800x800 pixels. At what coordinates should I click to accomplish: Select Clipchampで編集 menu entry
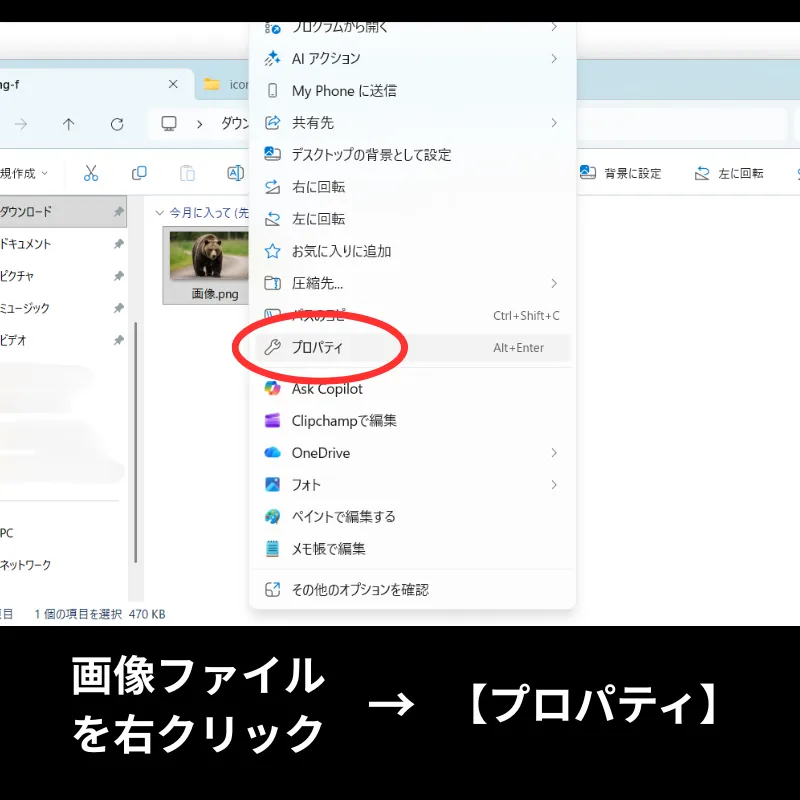tap(344, 421)
